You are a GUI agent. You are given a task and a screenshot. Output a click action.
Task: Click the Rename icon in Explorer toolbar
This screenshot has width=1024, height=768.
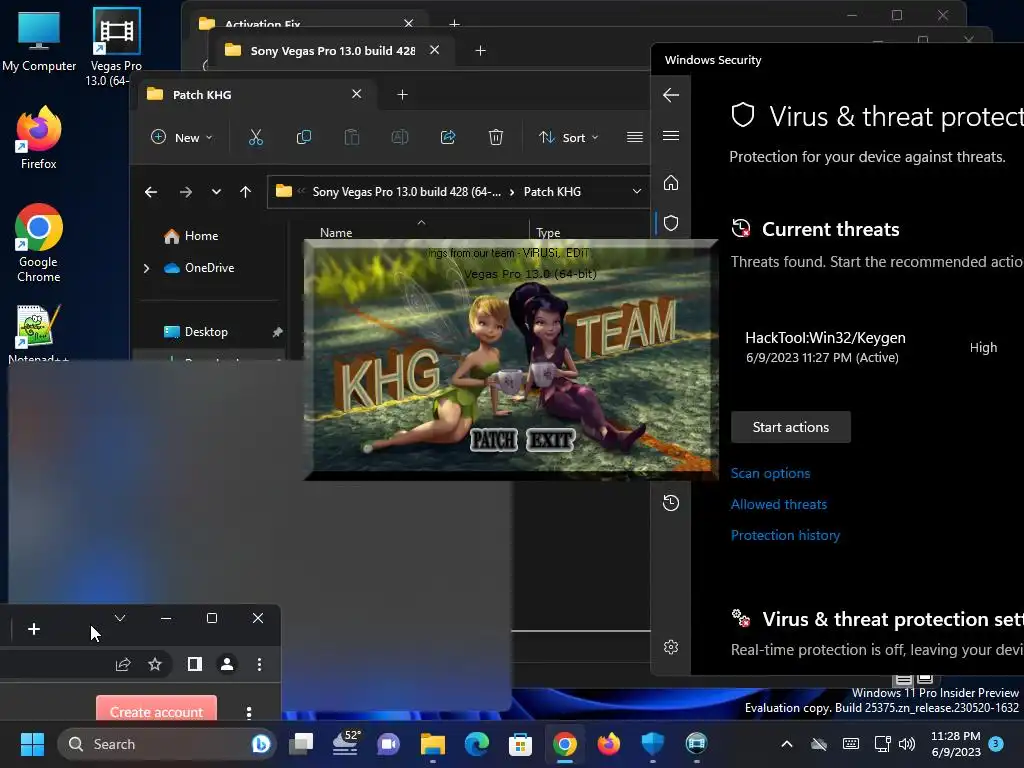400,137
